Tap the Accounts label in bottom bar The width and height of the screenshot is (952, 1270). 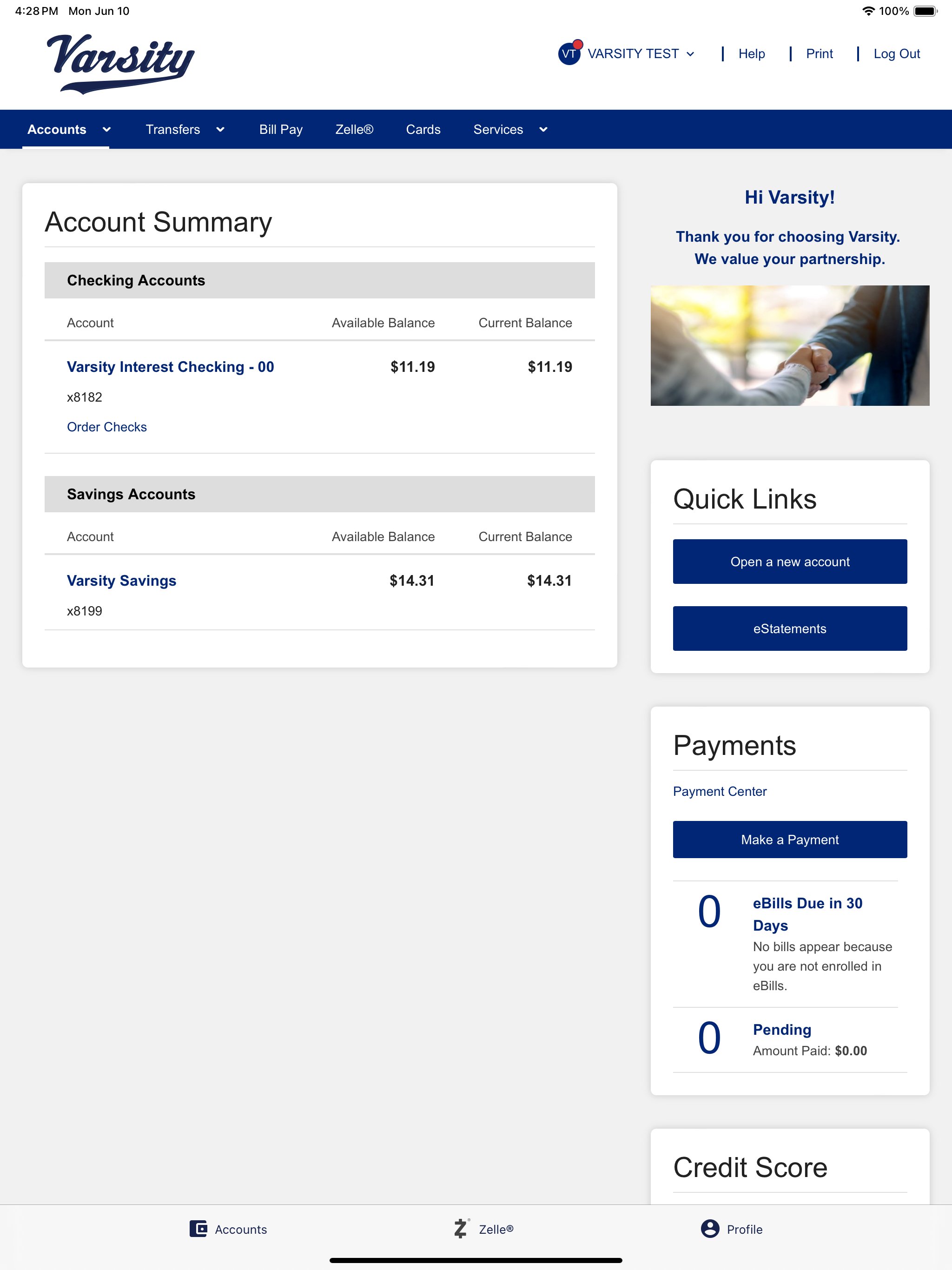click(x=241, y=1229)
